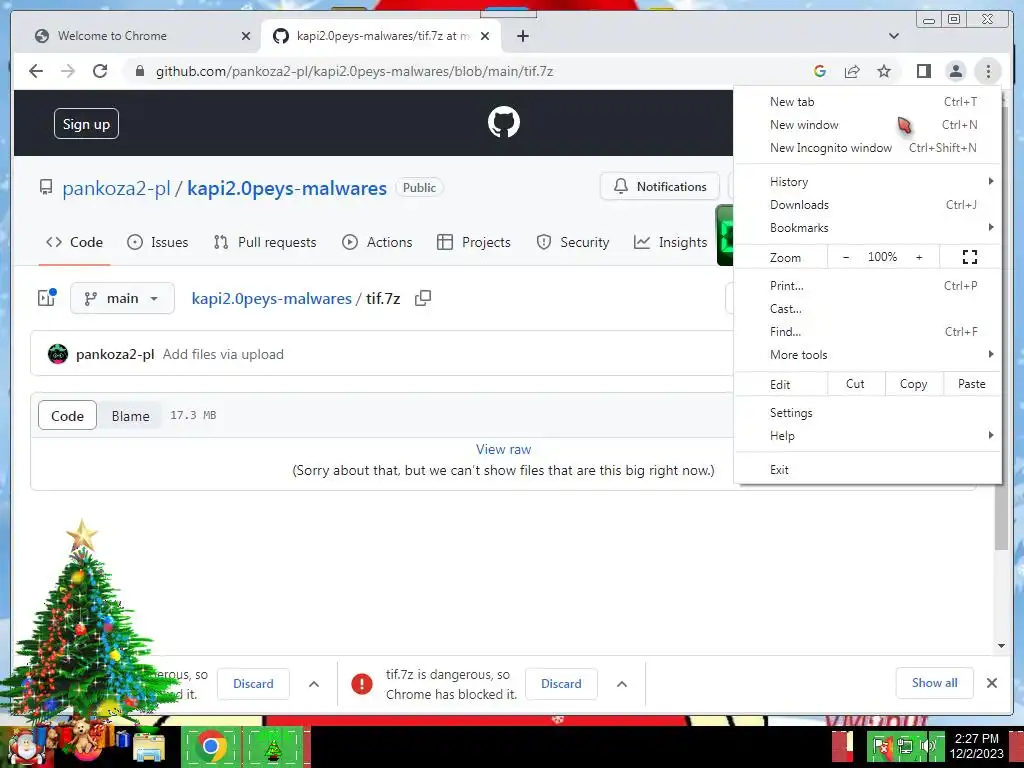Open Settings from Chrome menu
This screenshot has height=768, width=1024.
[867, 413]
